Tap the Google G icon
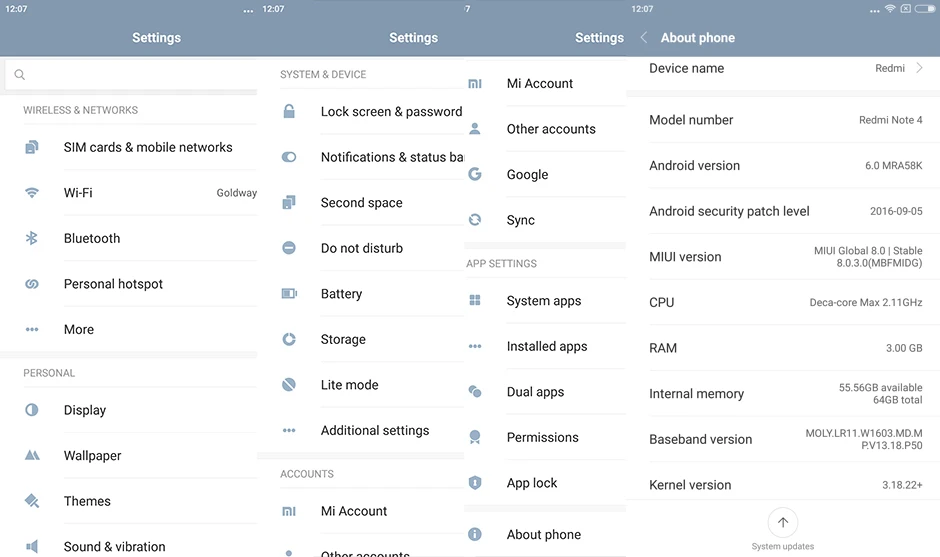This screenshot has height=557, width=940. click(x=475, y=174)
